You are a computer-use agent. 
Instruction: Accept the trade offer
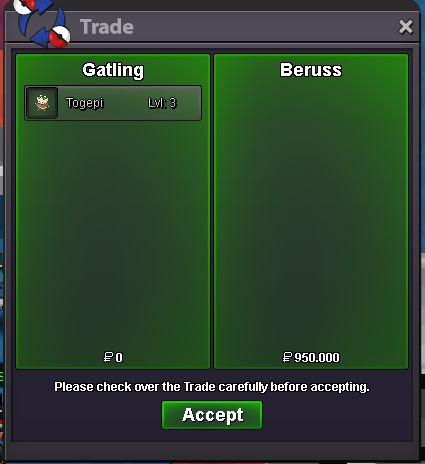[x=212, y=415]
